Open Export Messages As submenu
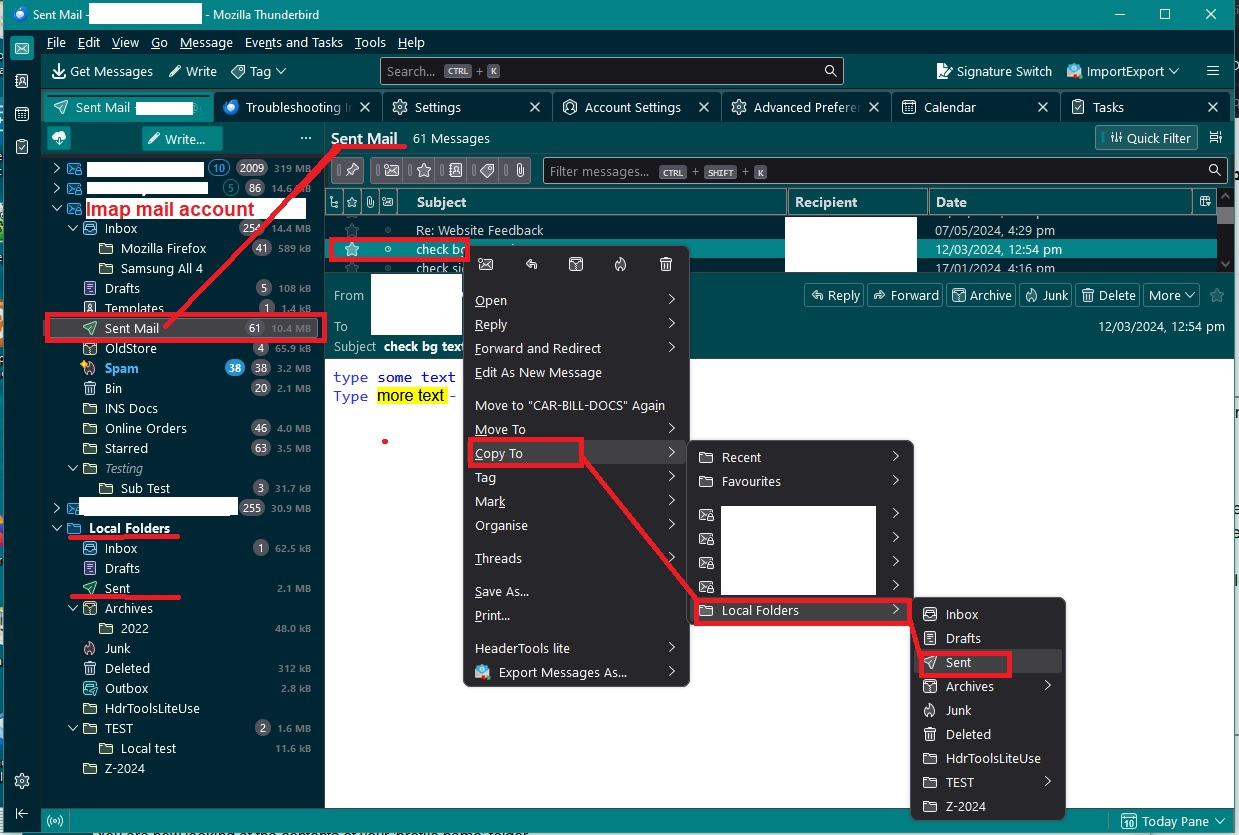The width and height of the screenshot is (1239, 835). click(x=576, y=672)
